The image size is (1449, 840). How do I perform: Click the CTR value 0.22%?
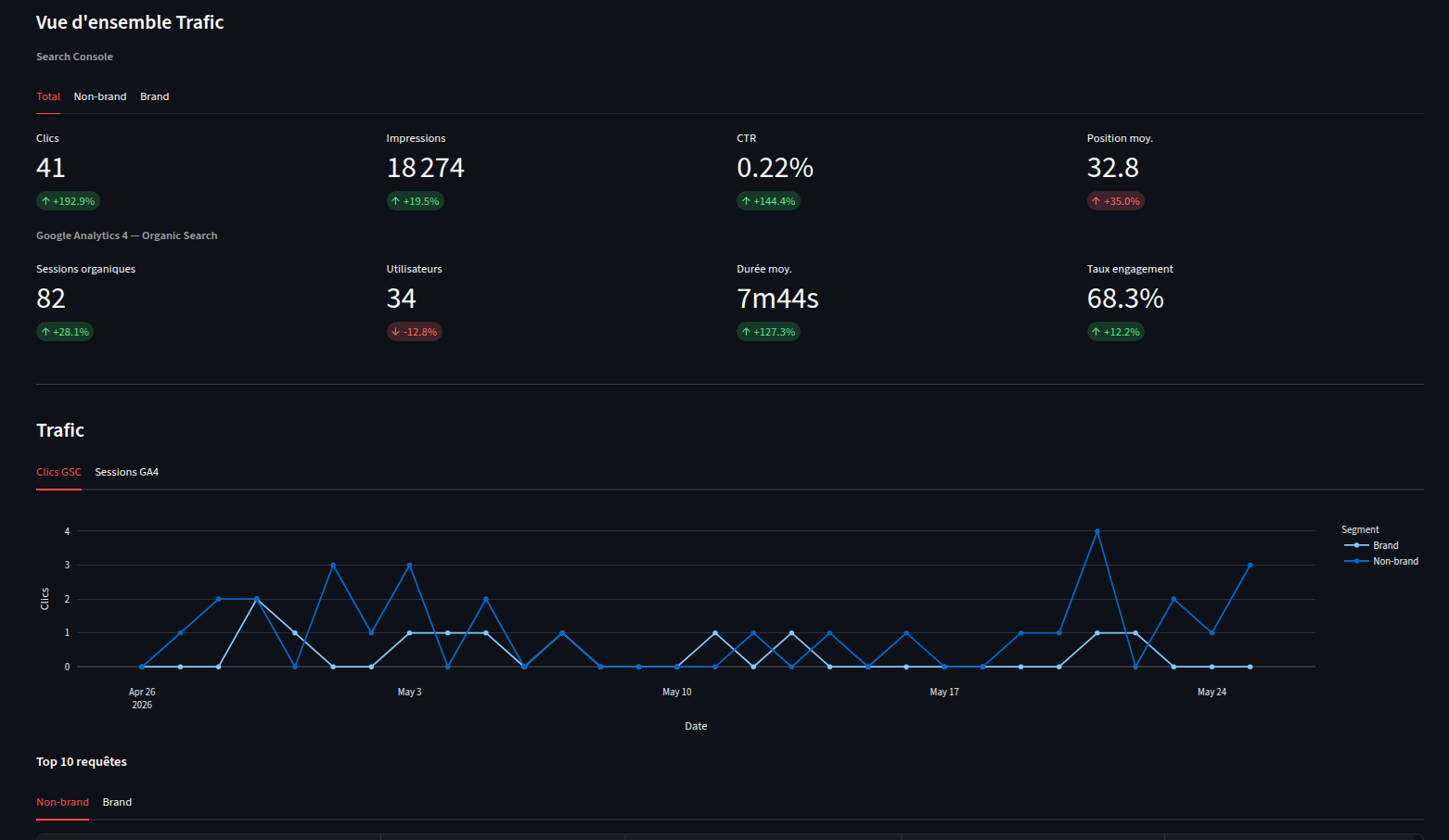pyautogui.click(x=775, y=168)
